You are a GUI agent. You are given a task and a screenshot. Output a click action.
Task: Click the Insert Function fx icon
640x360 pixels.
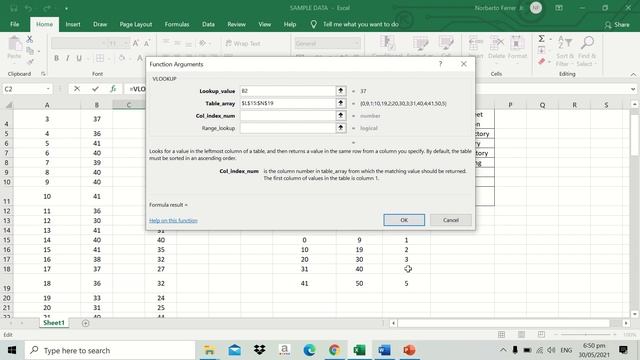[x=113, y=89]
